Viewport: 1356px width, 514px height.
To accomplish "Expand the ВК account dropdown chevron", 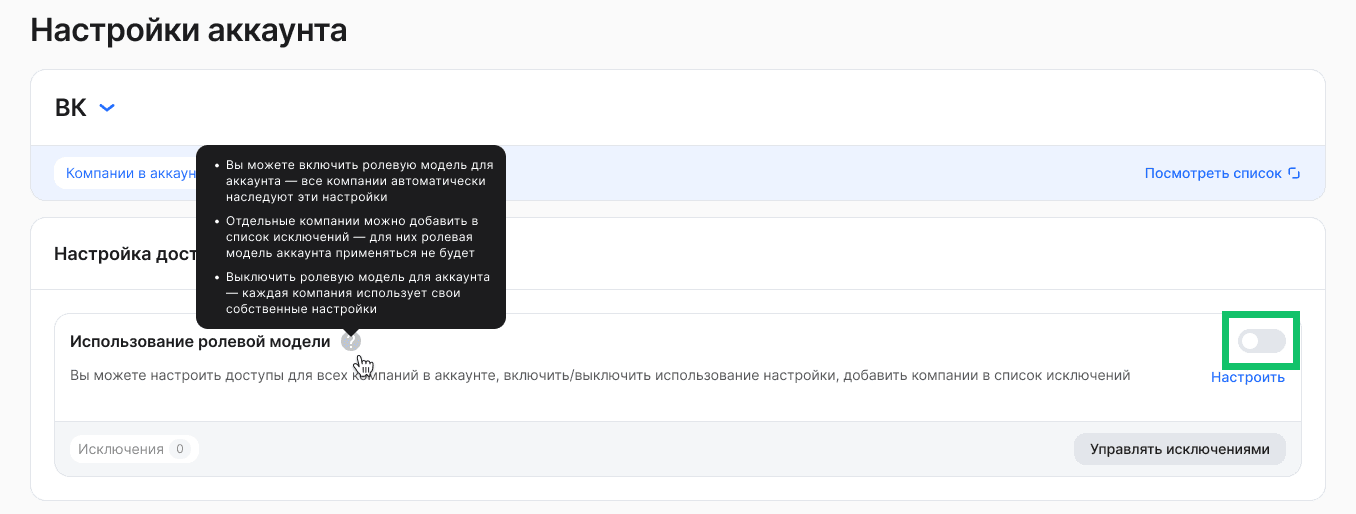I will (107, 108).
